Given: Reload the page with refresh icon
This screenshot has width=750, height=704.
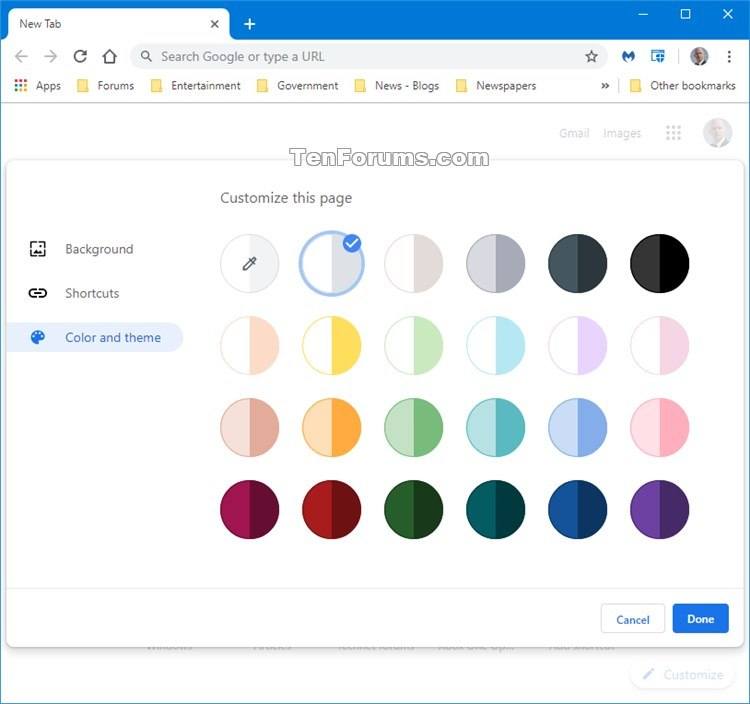Looking at the screenshot, I should point(80,56).
